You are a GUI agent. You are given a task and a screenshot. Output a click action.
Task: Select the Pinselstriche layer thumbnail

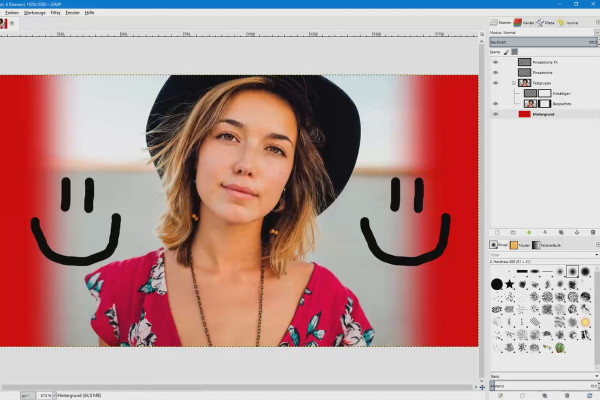click(x=524, y=72)
